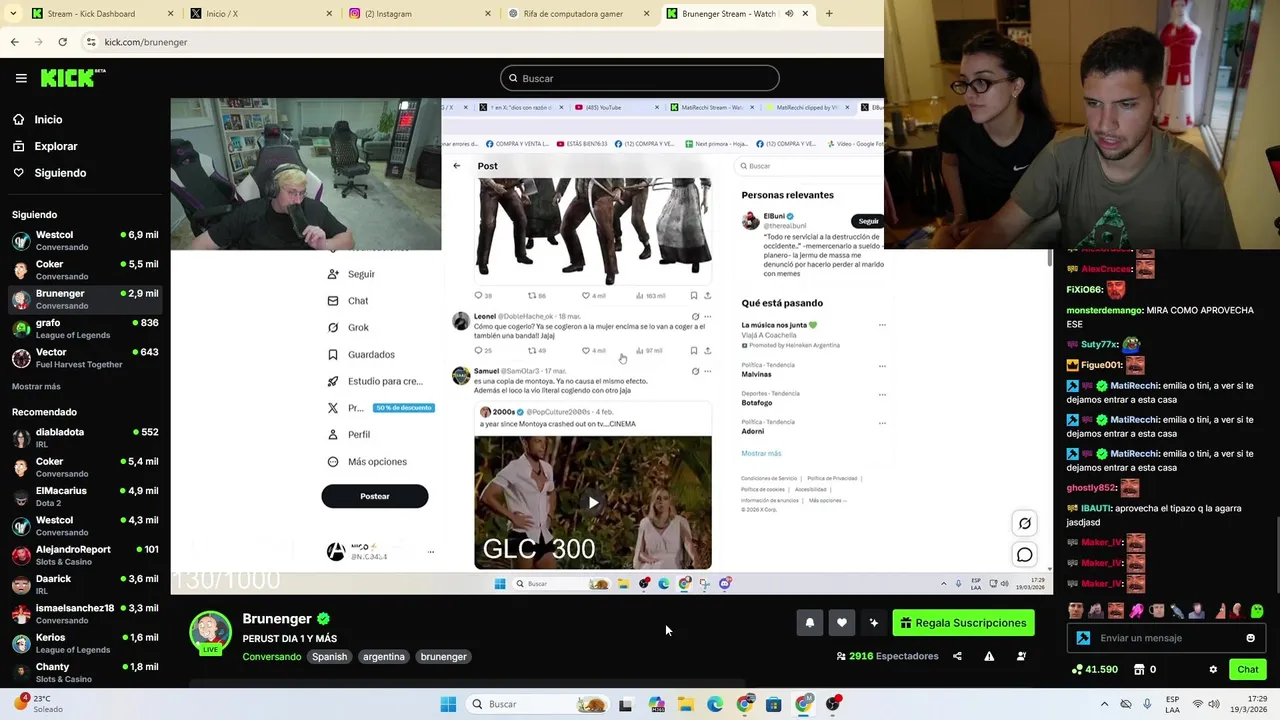
Task: Expand Mostrar más under followed channels
Action: (x=36, y=386)
